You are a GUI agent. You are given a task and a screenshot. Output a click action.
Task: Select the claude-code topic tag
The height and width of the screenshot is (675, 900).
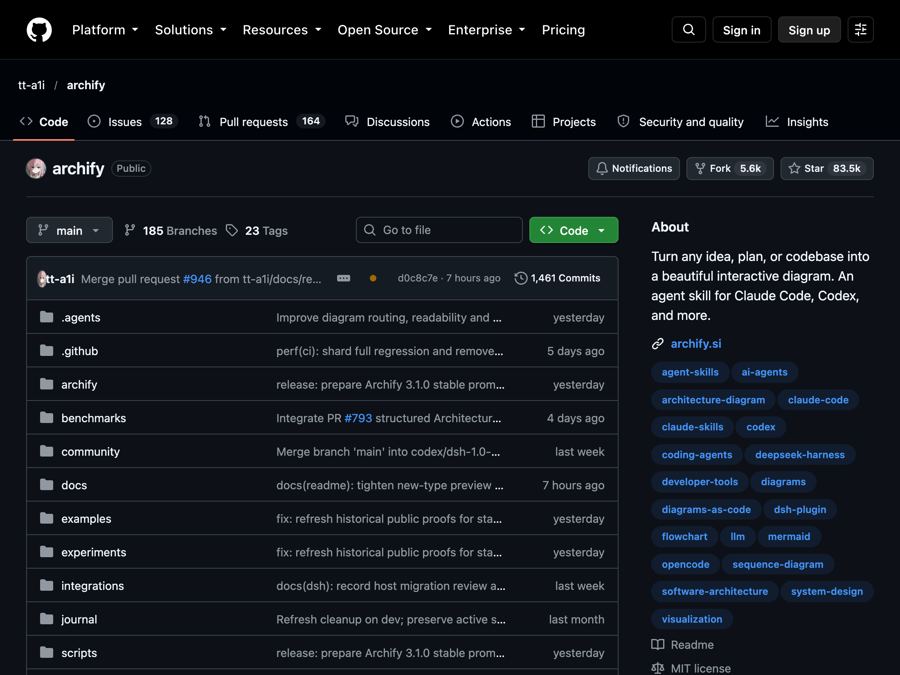click(818, 400)
